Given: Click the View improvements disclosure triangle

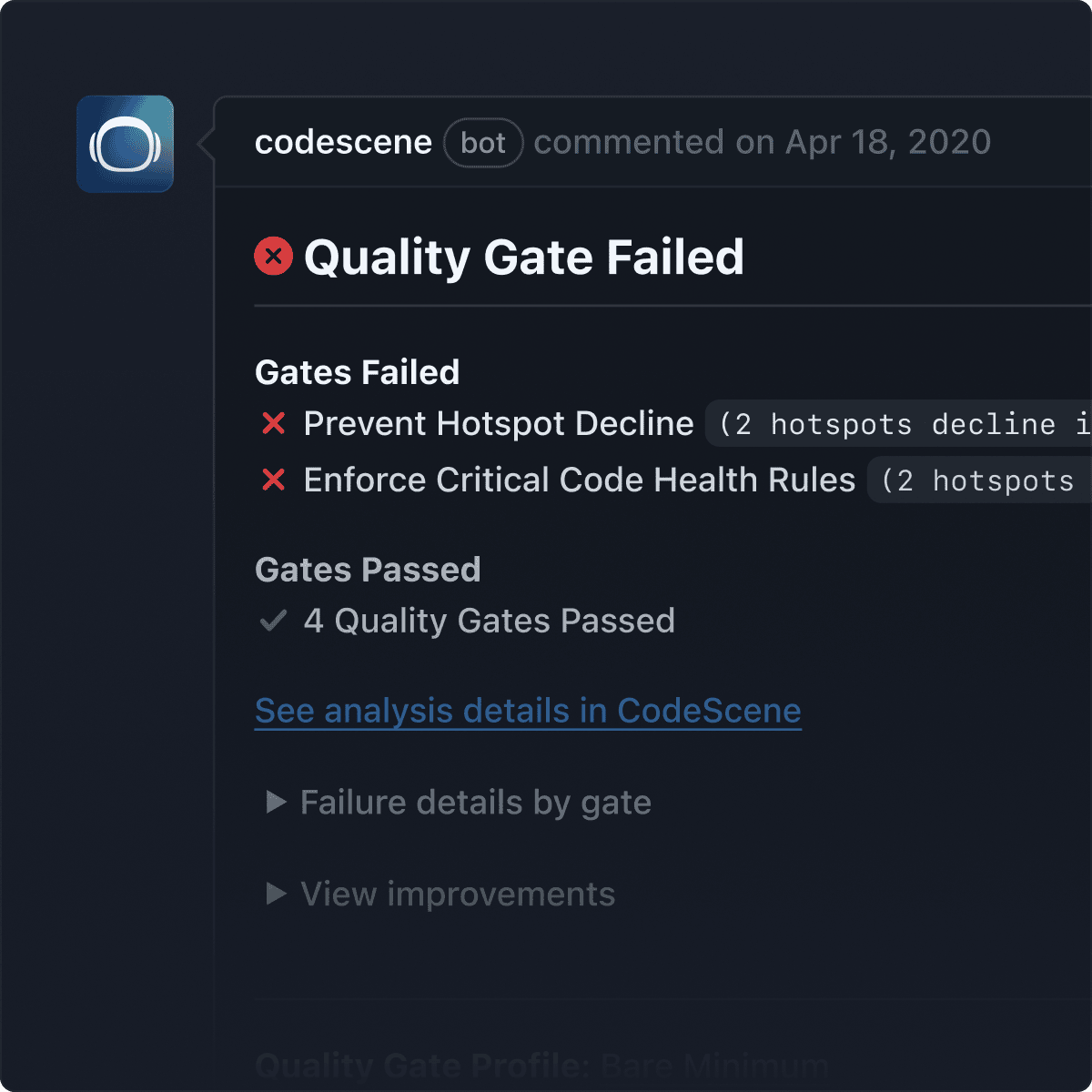Looking at the screenshot, I should [x=275, y=895].
